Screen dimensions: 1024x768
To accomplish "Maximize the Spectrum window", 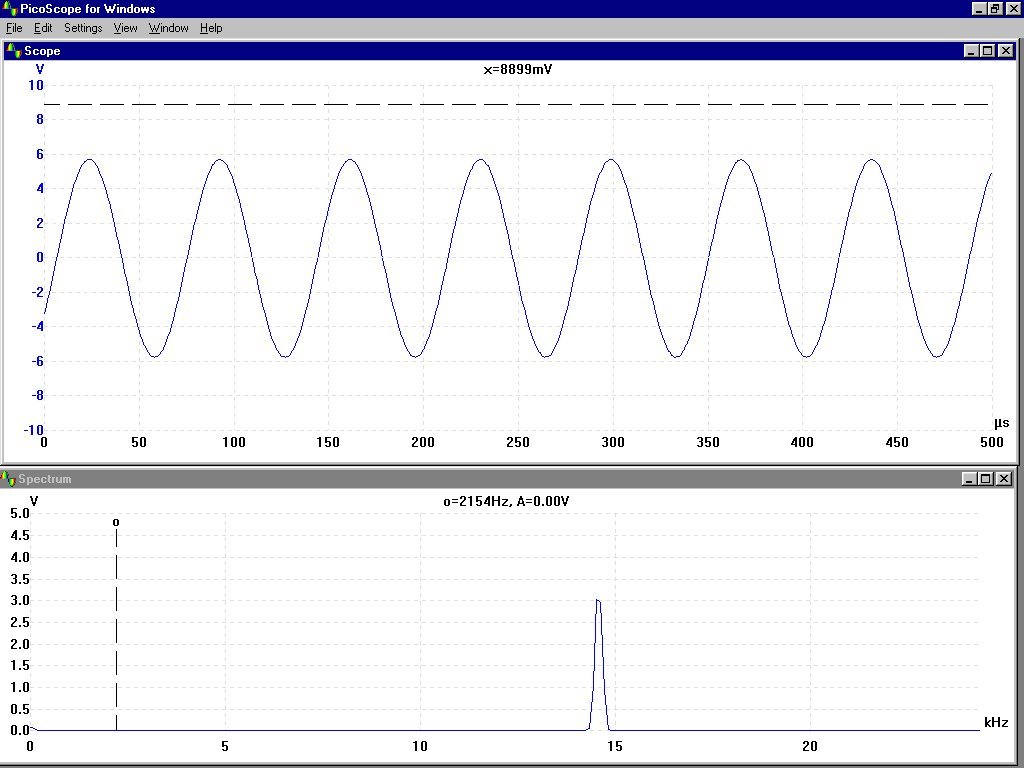I will [986, 479].
